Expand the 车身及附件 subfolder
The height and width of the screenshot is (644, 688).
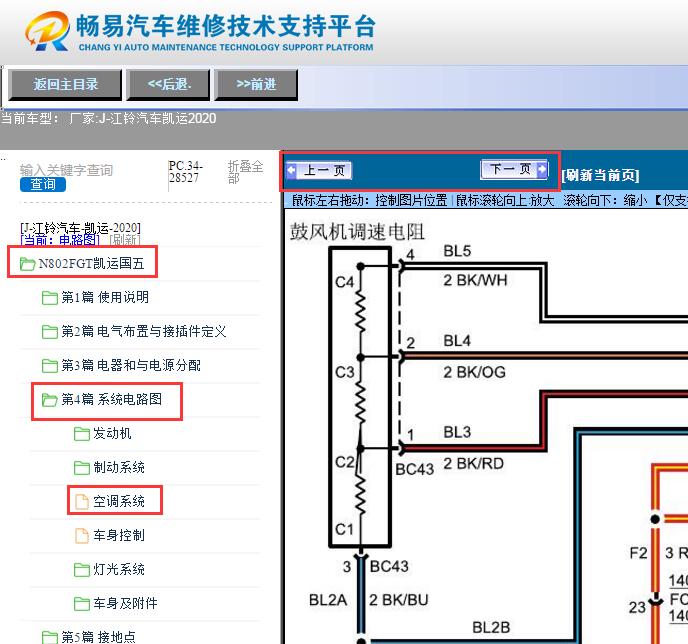(125, 603)
